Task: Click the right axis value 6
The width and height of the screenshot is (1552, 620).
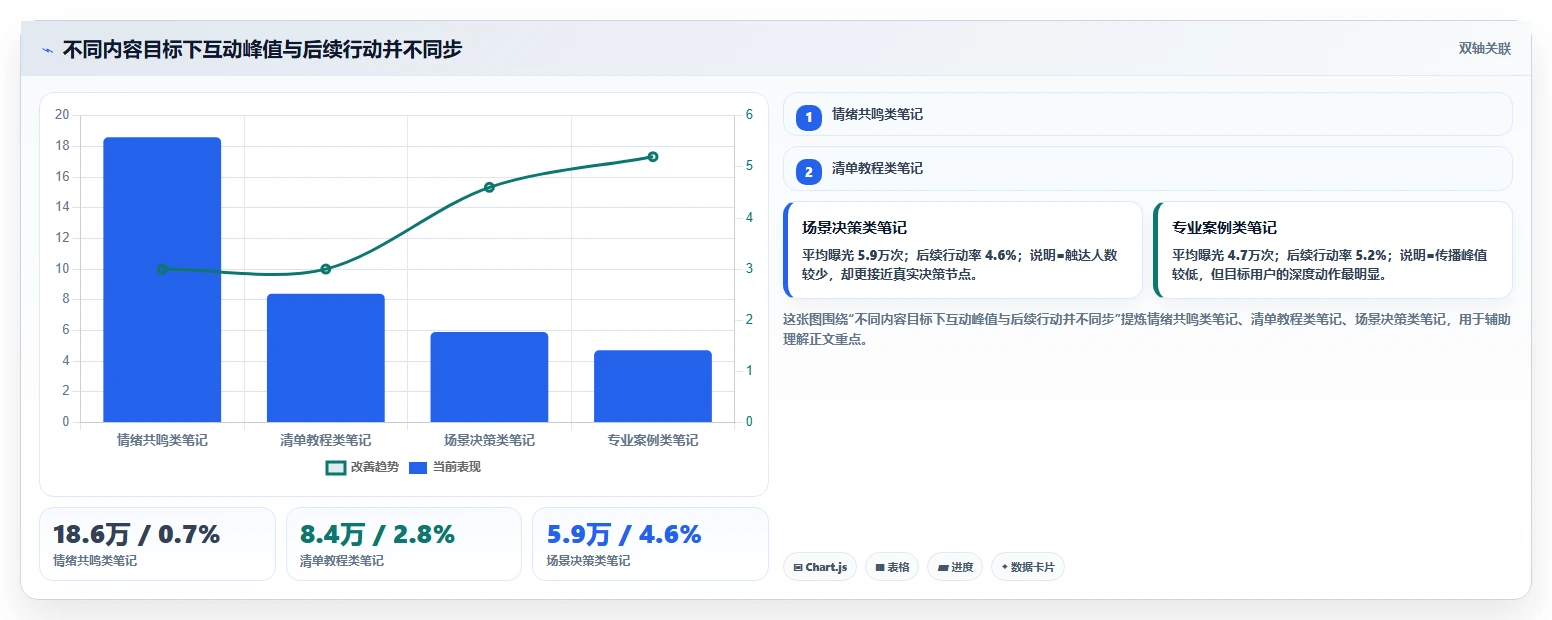Action: pos(749,115)
